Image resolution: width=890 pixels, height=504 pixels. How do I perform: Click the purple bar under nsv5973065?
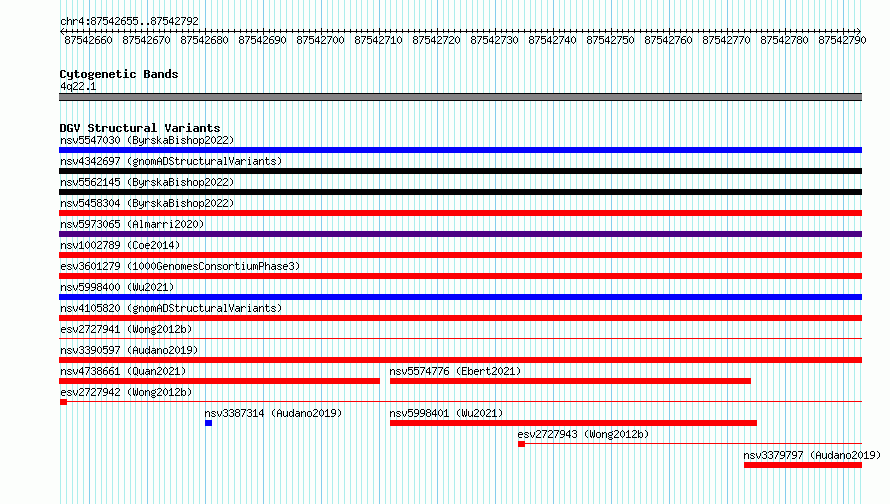[x=460, y=234]
